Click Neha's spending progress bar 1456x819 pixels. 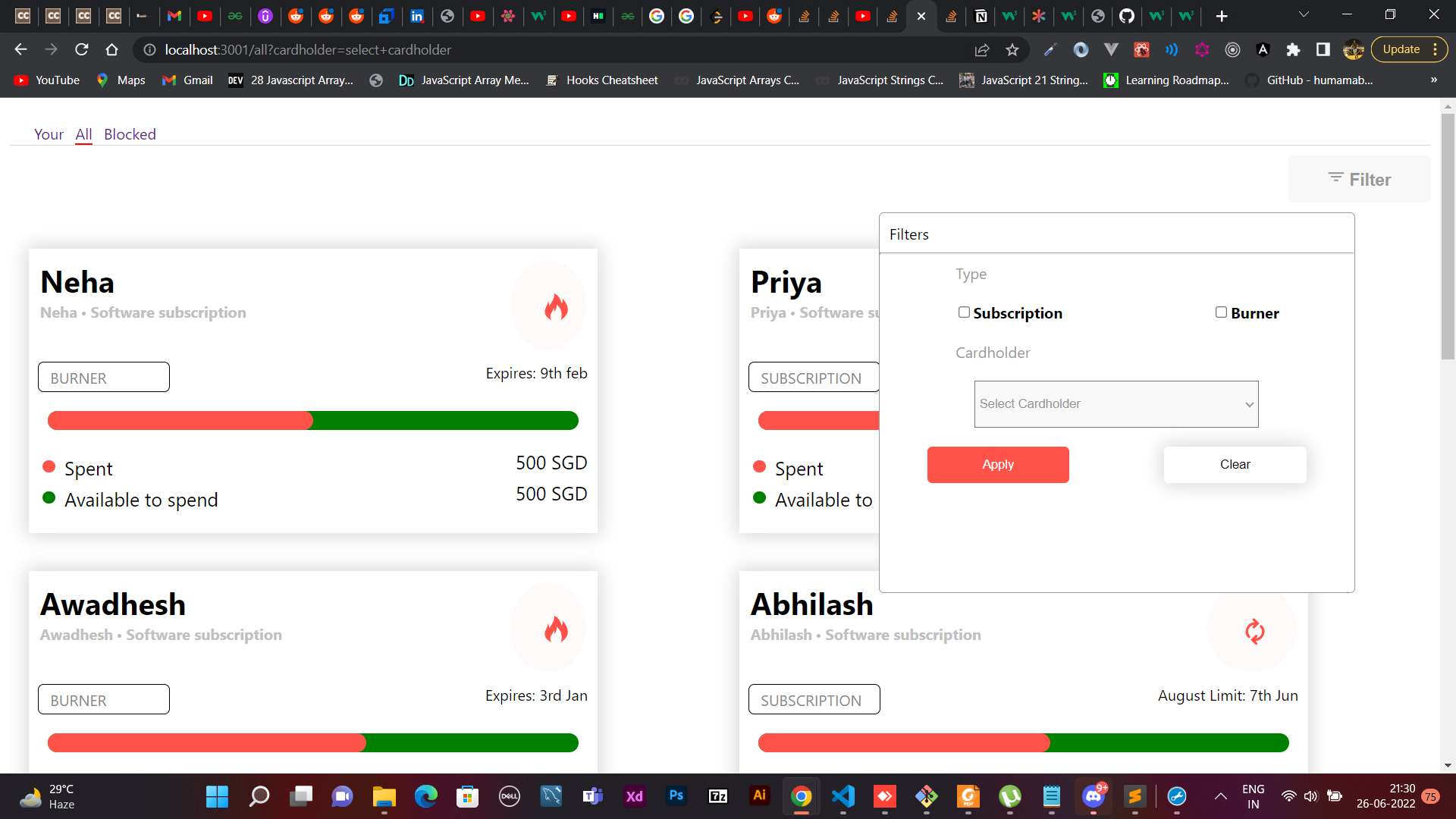click(312, 420)
